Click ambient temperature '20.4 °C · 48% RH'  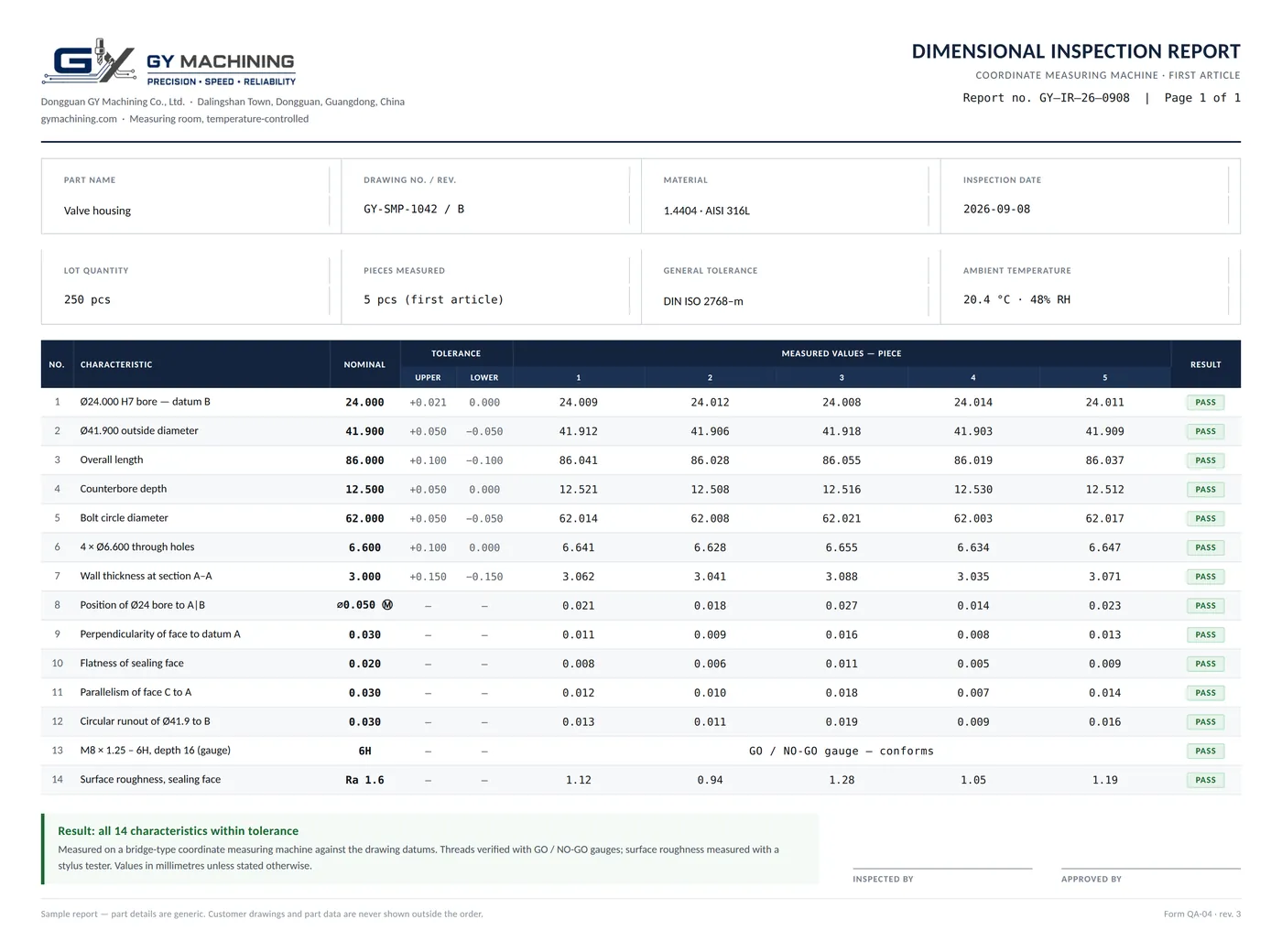1016,300
